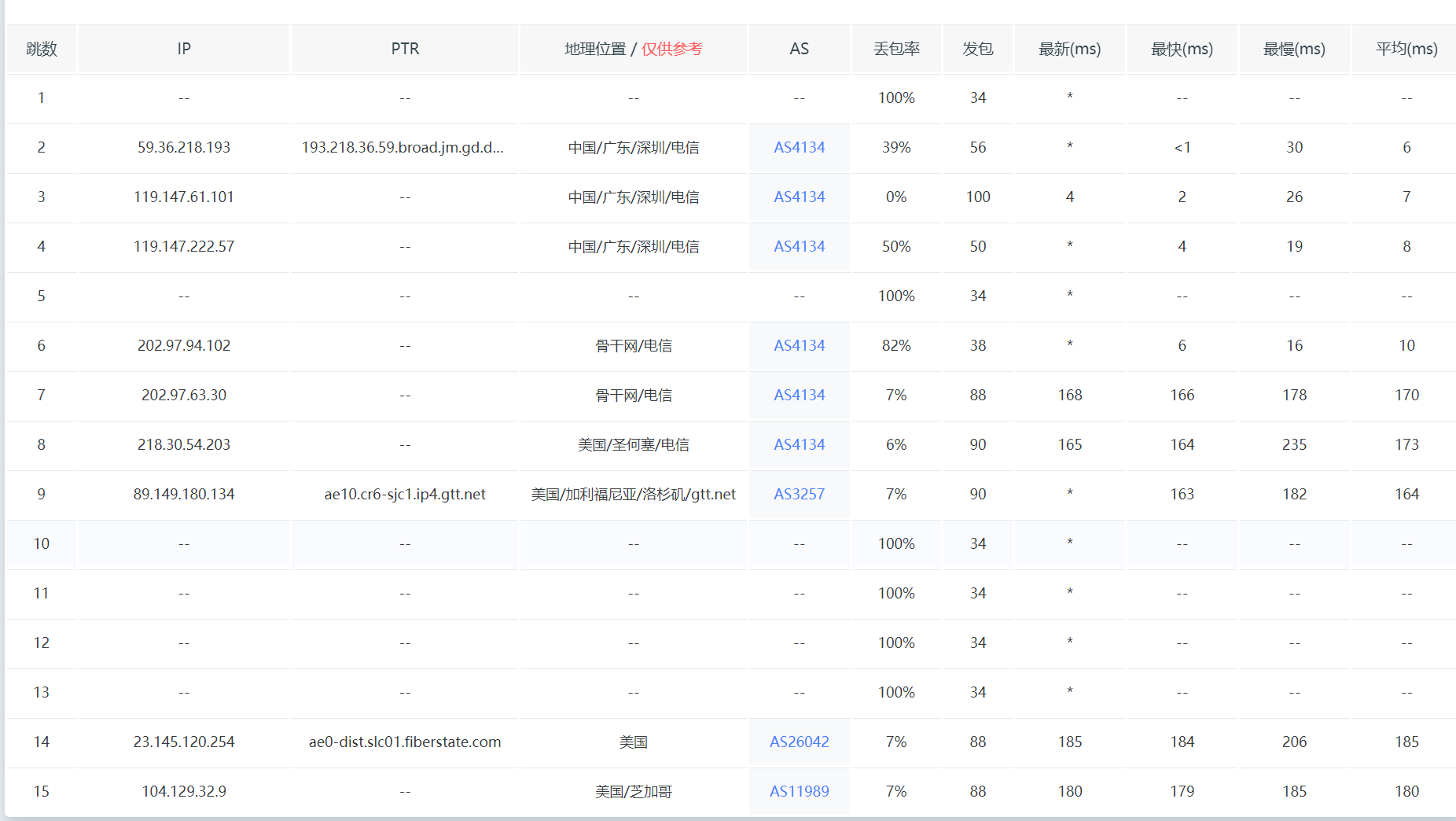Click the 最新(ms) column header
Image resolution: width=1456 pixels, height=821 pixels.
click(x=1070, y=49)
